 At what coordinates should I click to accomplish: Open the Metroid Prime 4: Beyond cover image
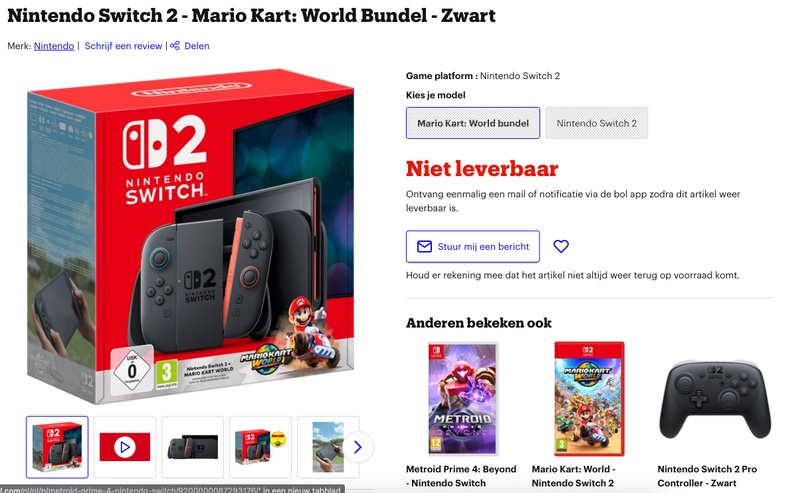pyautogui.click(x=463, y=399)
